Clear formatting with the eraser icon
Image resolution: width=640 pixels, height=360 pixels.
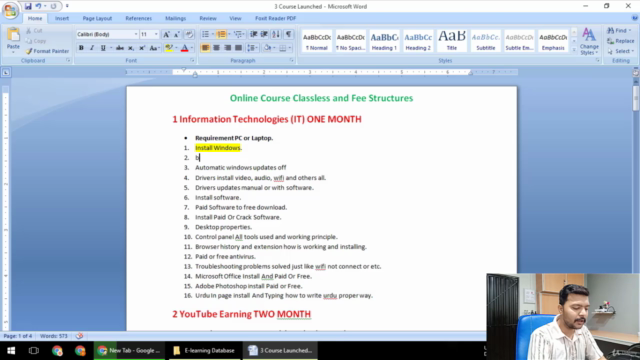point(189,34)
